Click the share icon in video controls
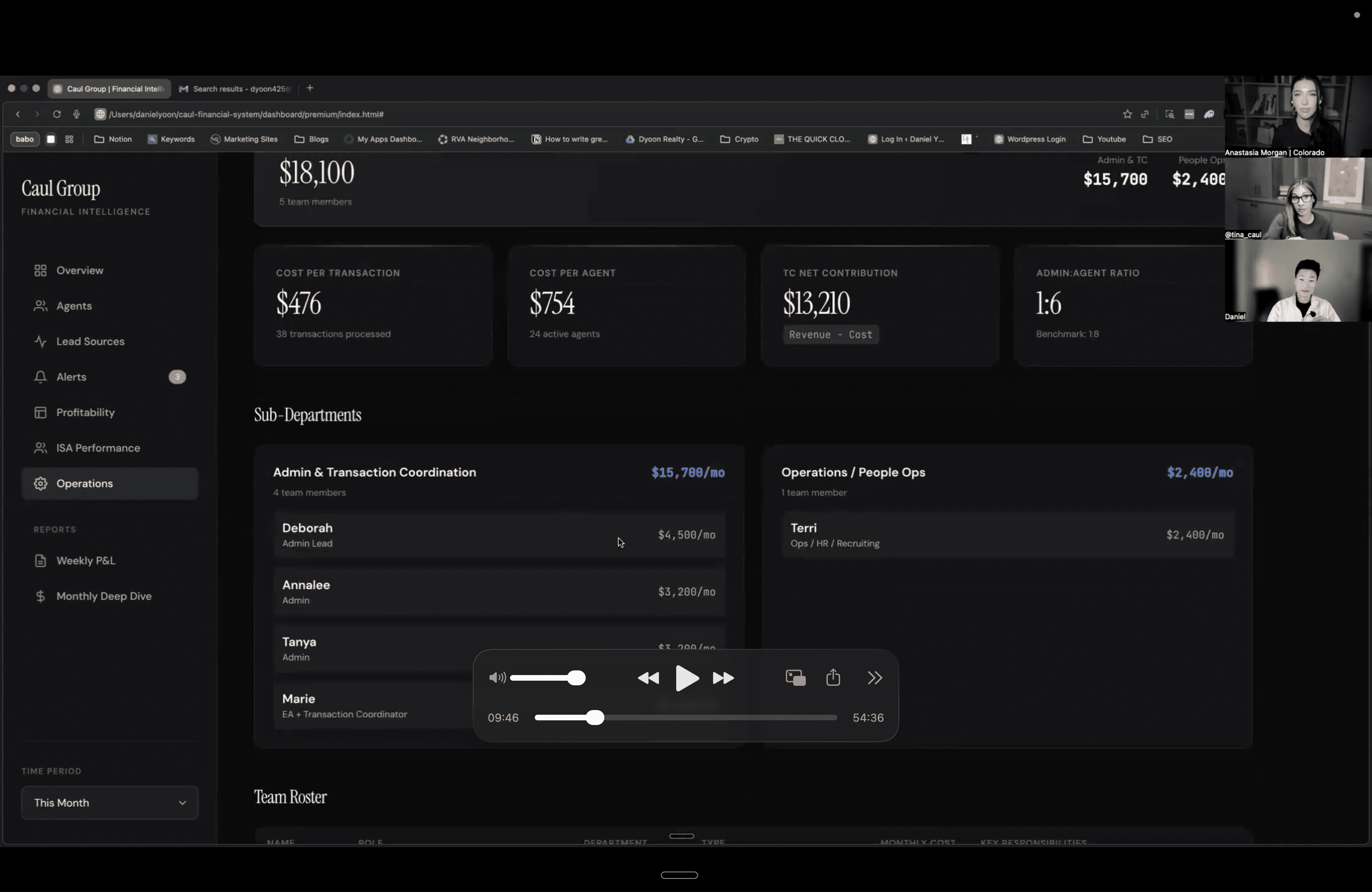The height and width of the screenshot is (892, 1372). click(x=833, y=678)
